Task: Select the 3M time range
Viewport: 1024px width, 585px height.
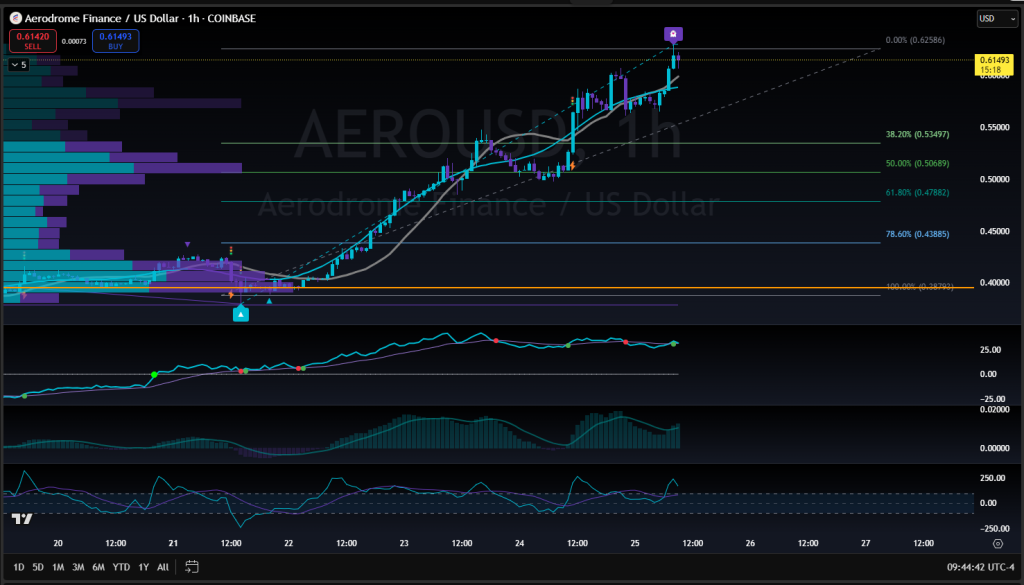Action: [78, 567]
